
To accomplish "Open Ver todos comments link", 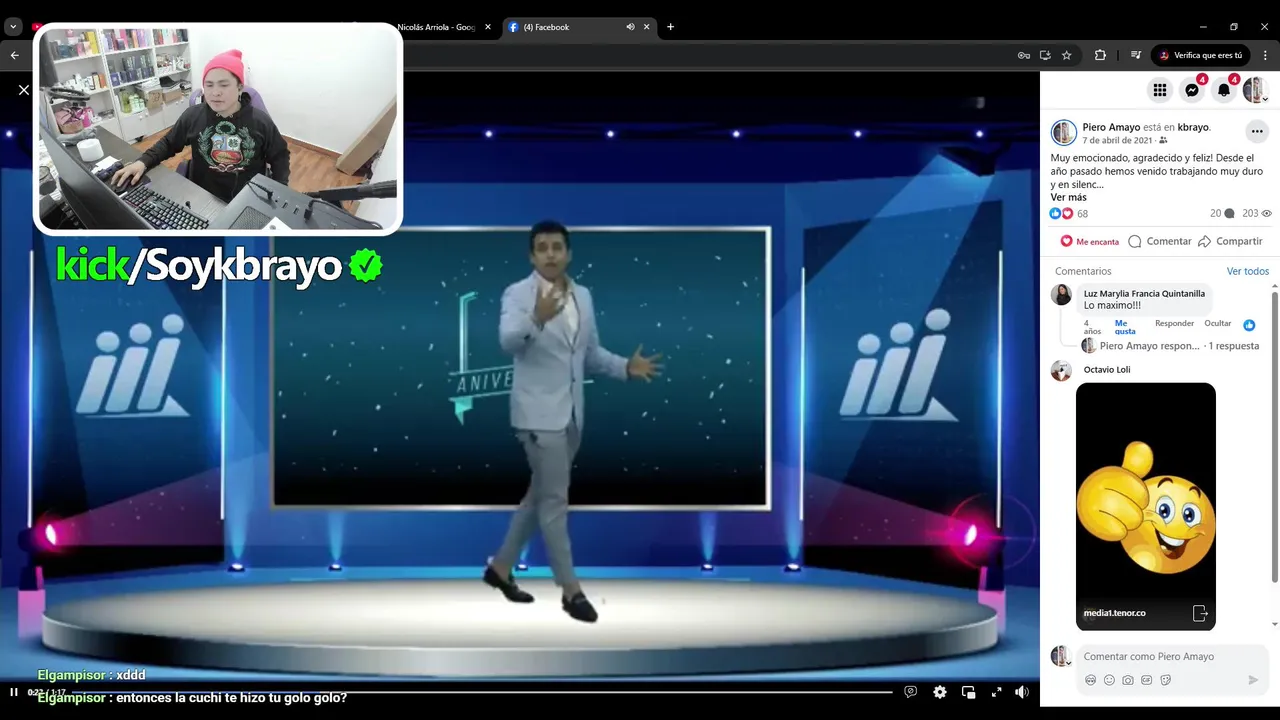I will coord(1248,271).
